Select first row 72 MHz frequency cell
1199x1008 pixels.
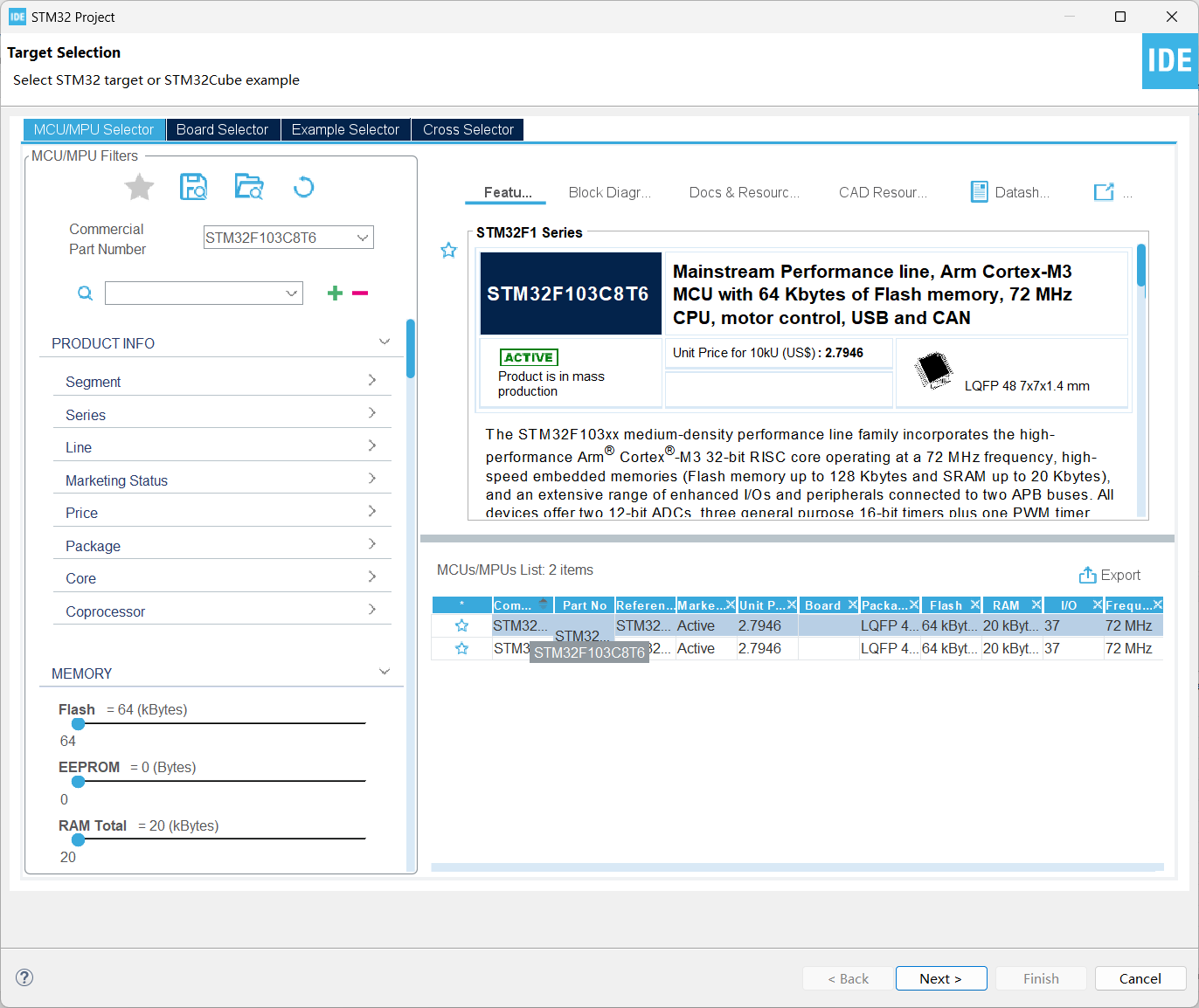click(1133, 625)
